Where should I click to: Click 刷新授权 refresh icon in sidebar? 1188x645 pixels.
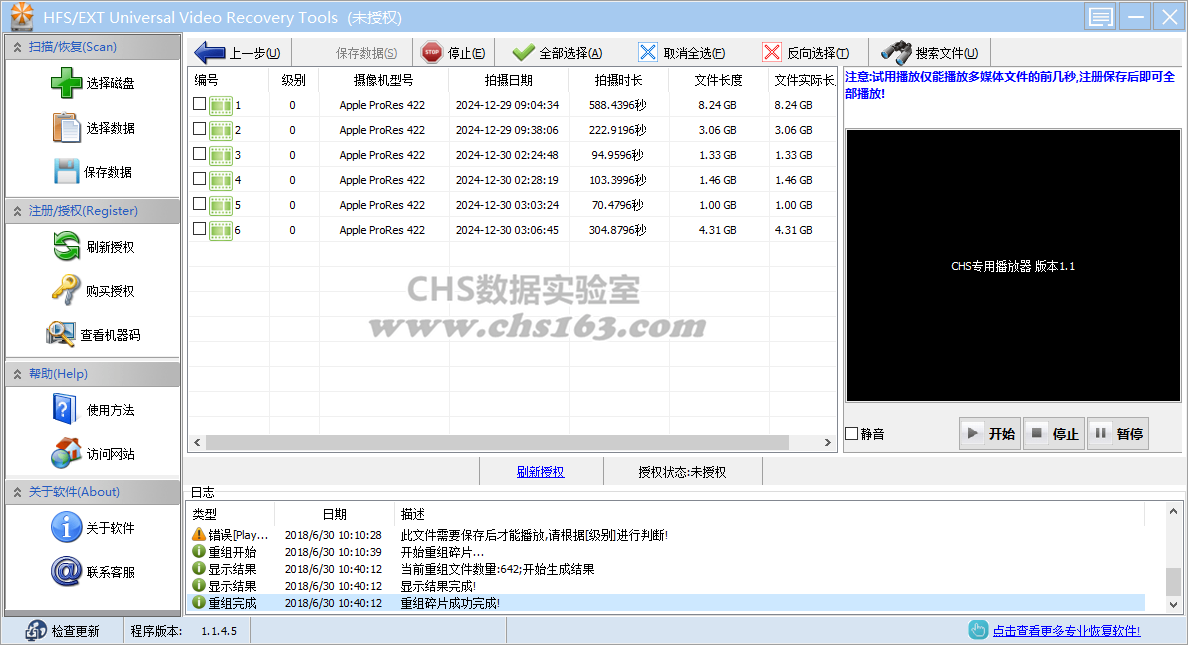pyautogui.click(x=66, y=246)
